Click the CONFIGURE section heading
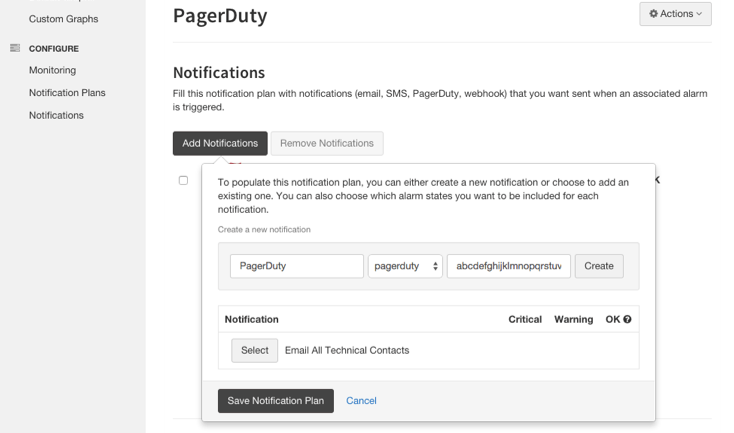 point(54,49)
